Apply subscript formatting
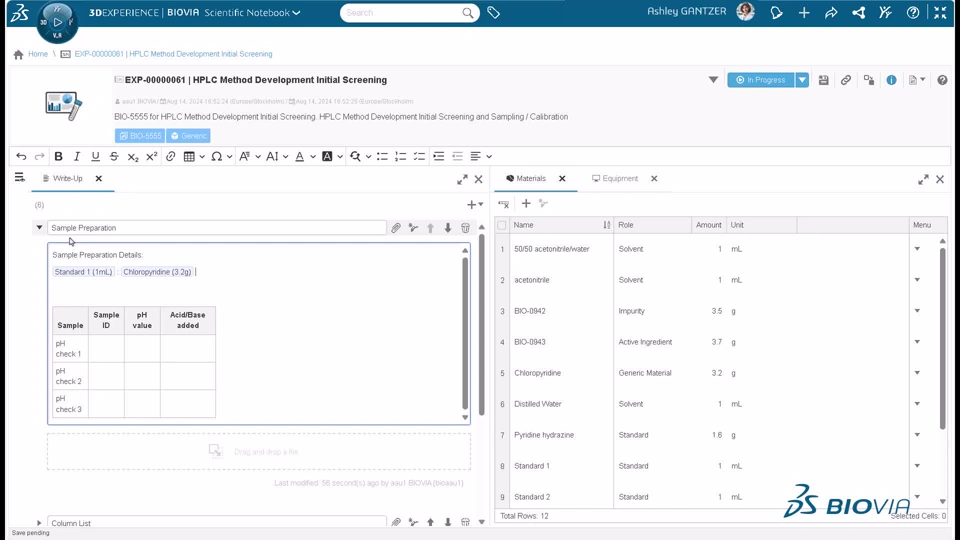960x540 pixels. (133, 157)
